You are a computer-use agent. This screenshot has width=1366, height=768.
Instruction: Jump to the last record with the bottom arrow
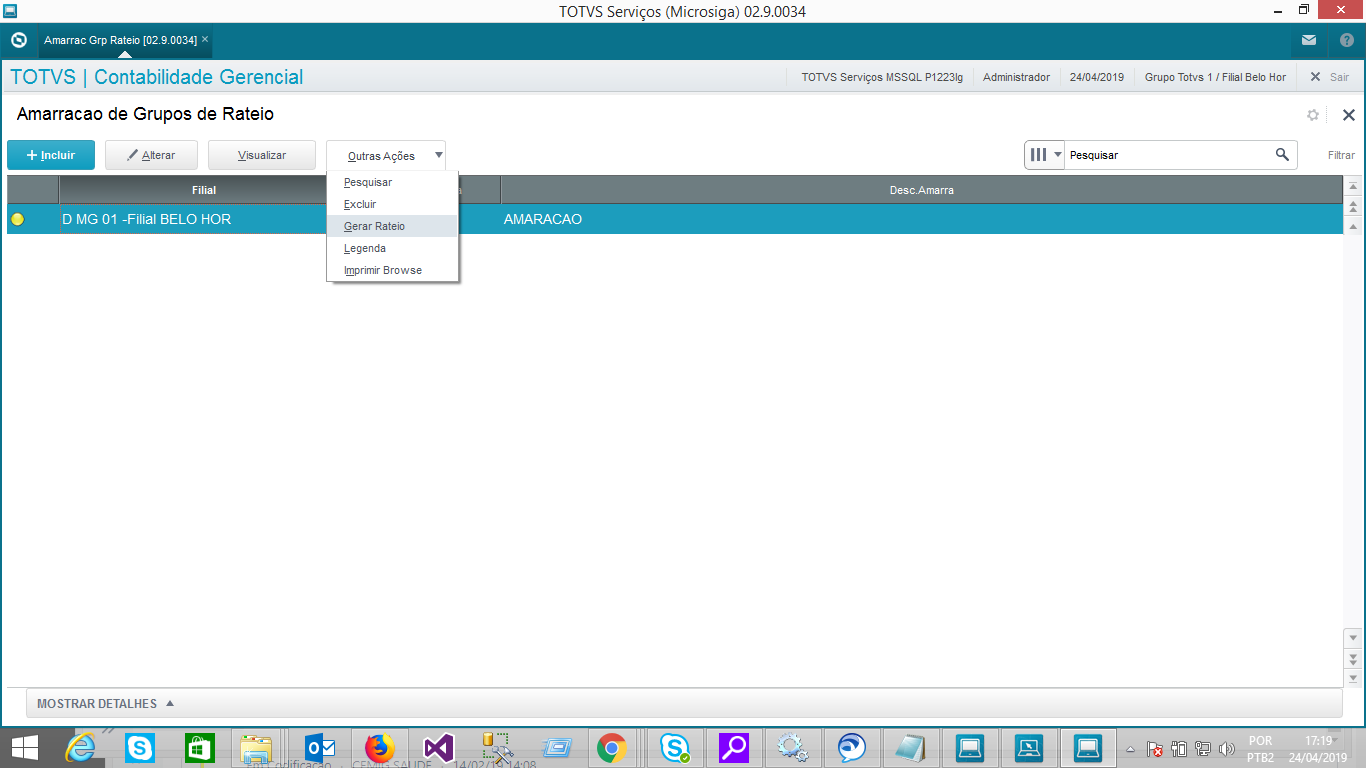pyautogui.click(x=1354, y=678)
